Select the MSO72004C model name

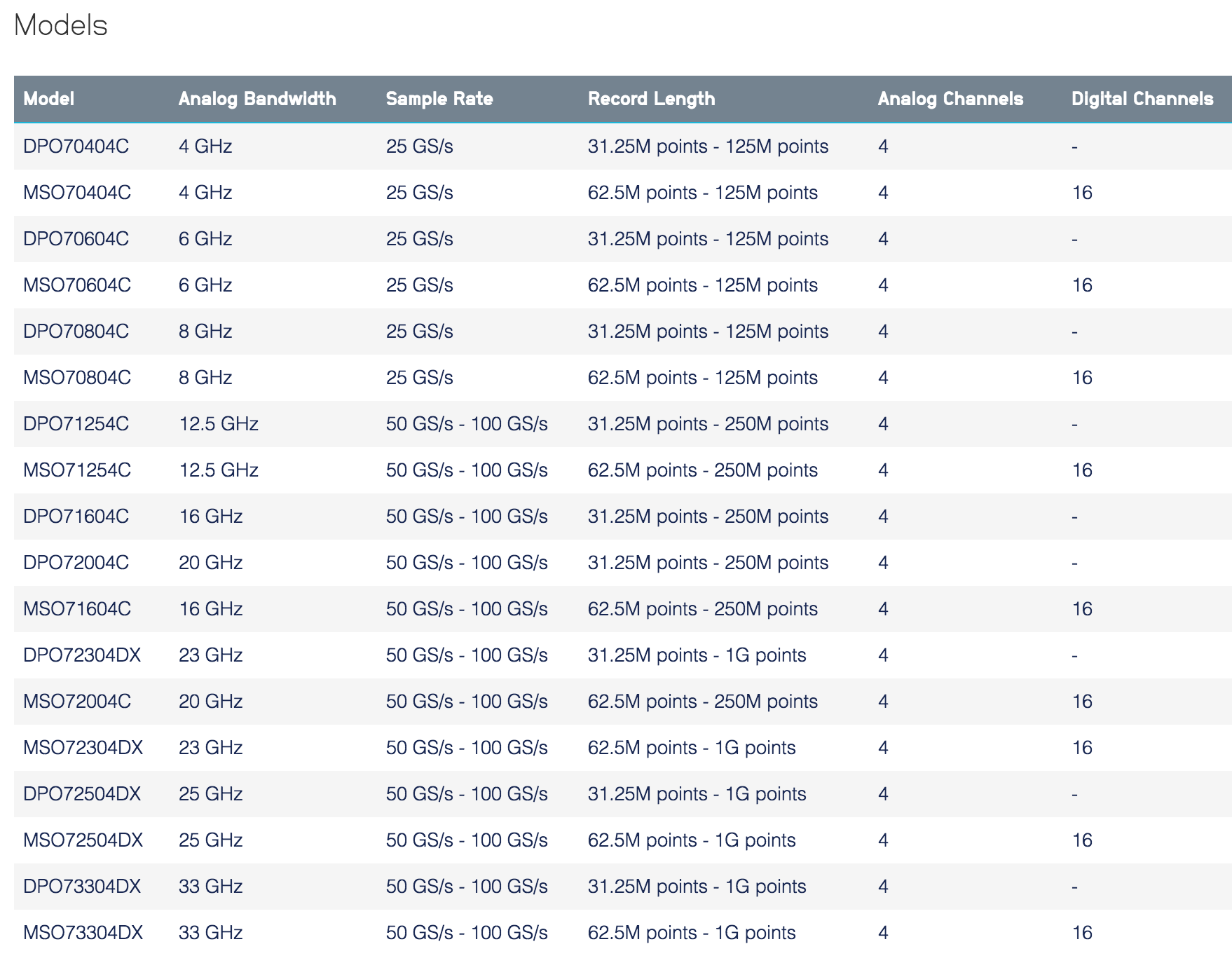click(77, 702)
